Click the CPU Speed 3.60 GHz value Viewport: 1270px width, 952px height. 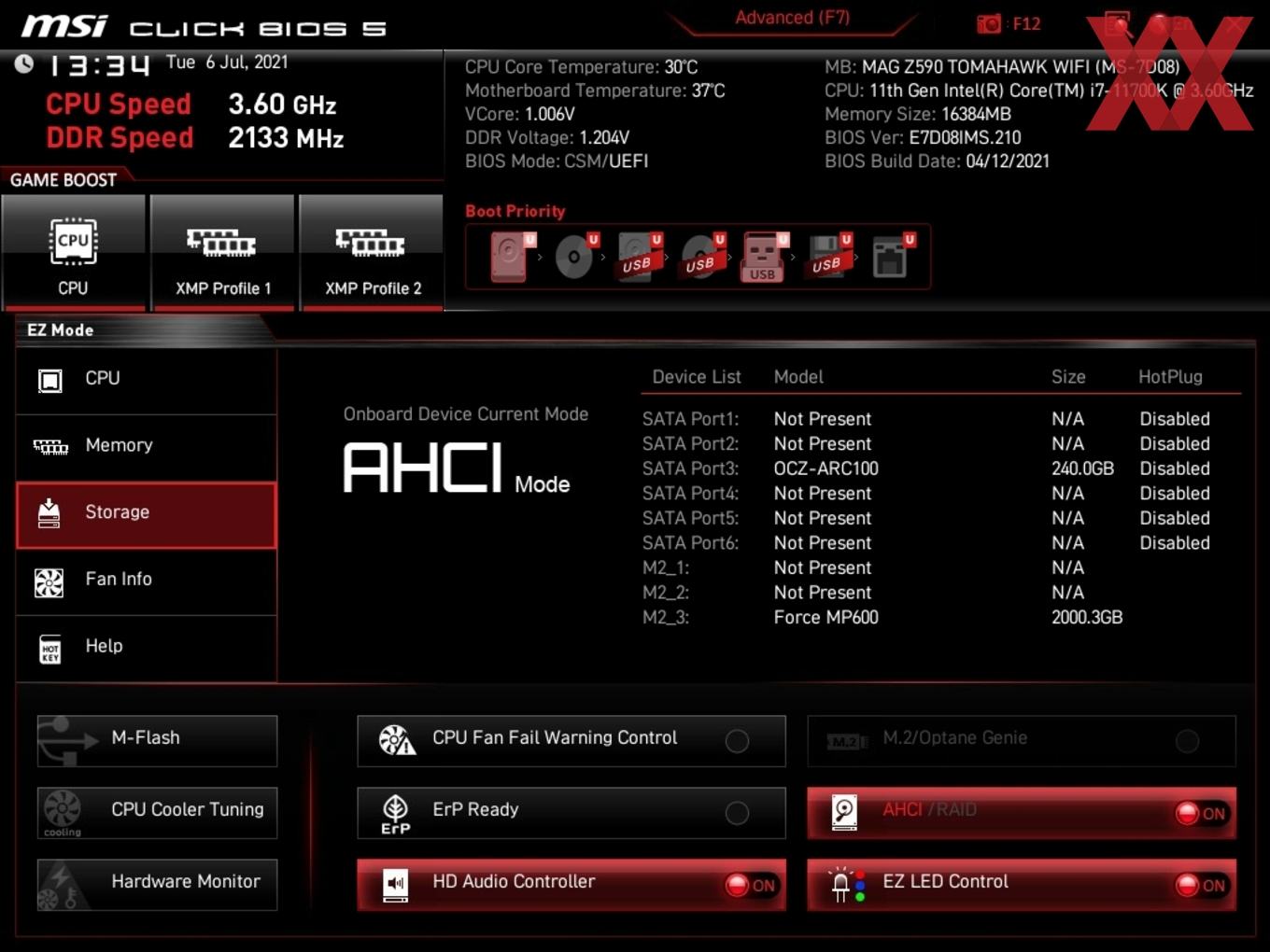[x=282, y=105]
